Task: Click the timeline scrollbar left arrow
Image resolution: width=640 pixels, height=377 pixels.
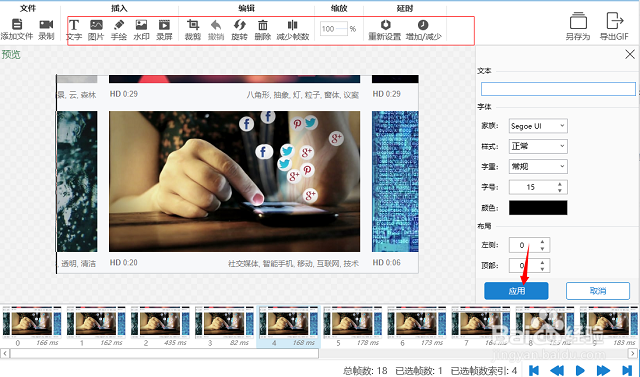Action: [x=5, y=353]
